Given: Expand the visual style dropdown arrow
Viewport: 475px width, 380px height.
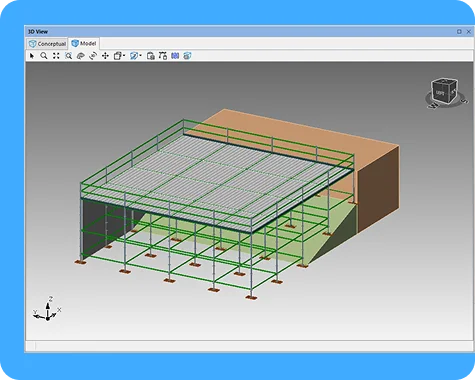Looking at the screenshot, I should (140, 56).
